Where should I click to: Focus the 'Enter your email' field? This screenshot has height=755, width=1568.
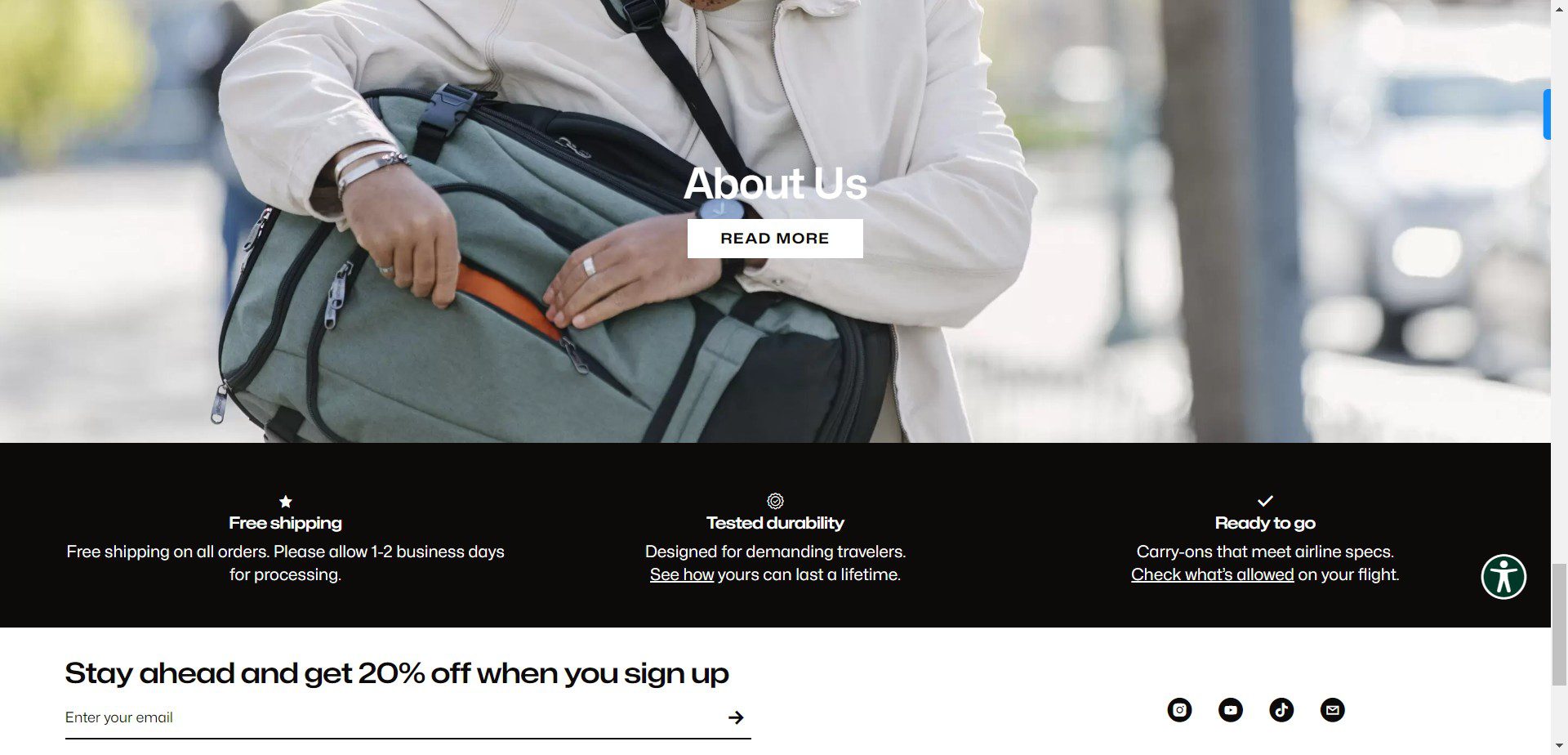[392, 717]
